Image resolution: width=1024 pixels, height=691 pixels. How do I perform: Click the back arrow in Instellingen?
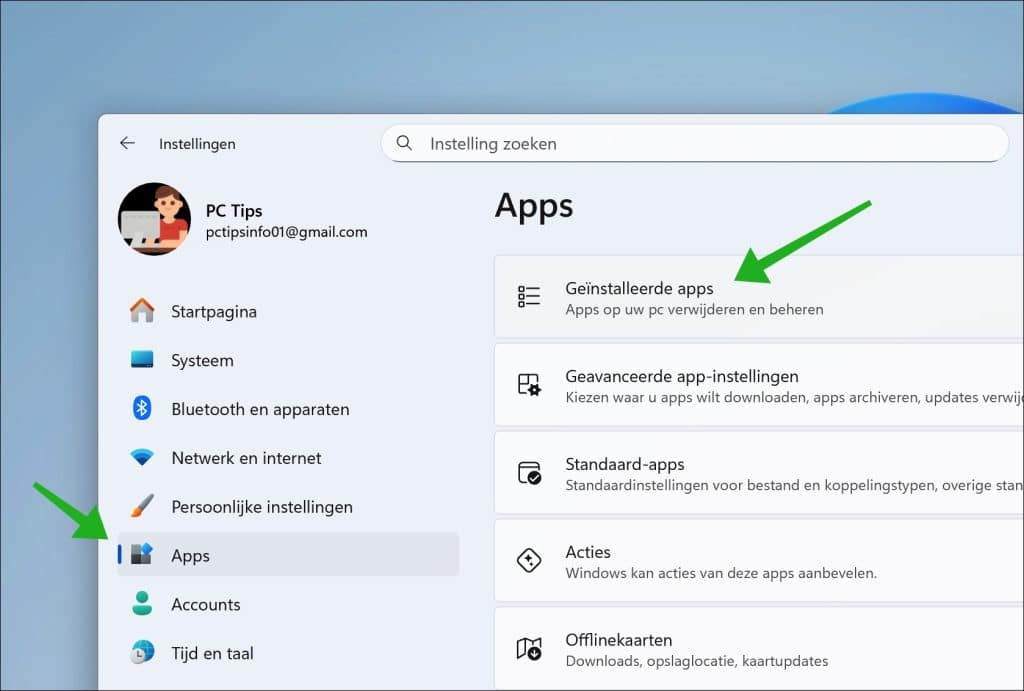(127, 143)
